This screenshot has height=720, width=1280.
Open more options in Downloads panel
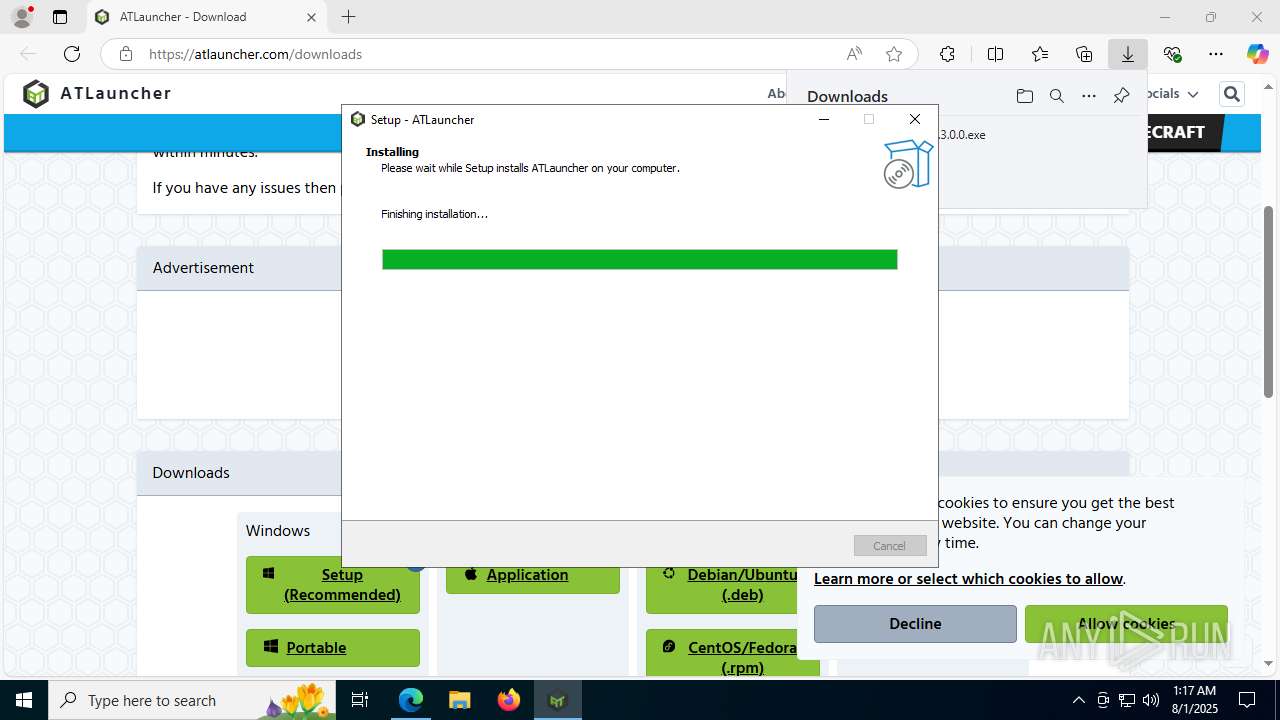[x=1089, y=96]
